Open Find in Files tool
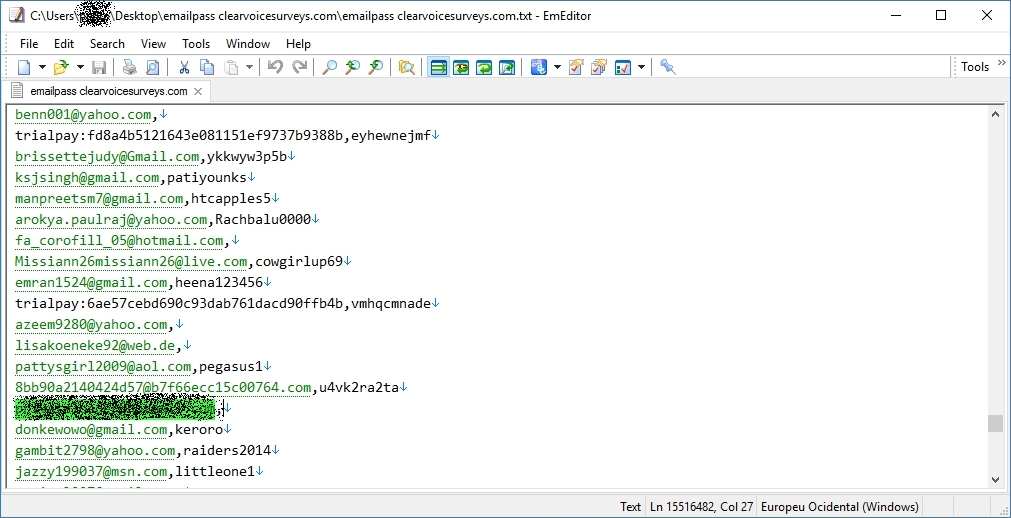 [x=406, y=67]
